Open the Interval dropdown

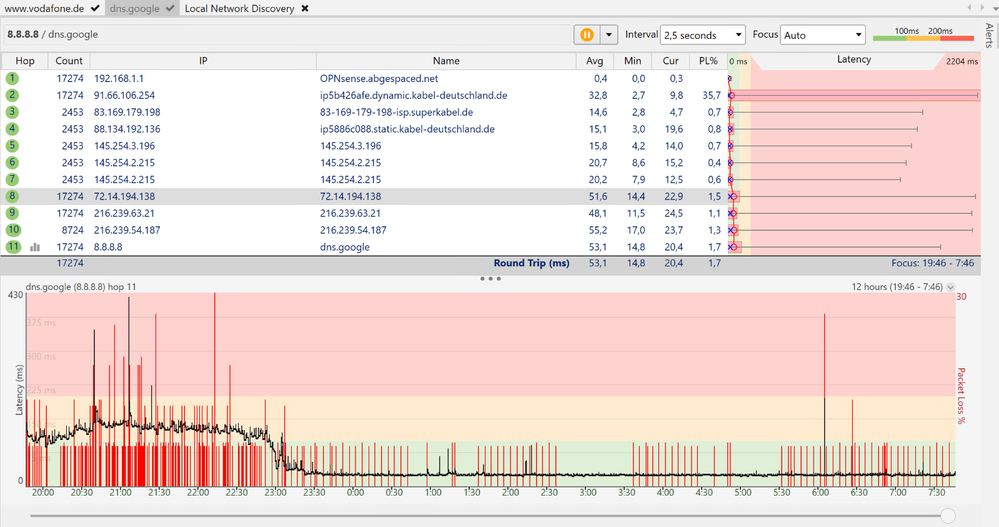click(x=702, y=35)
